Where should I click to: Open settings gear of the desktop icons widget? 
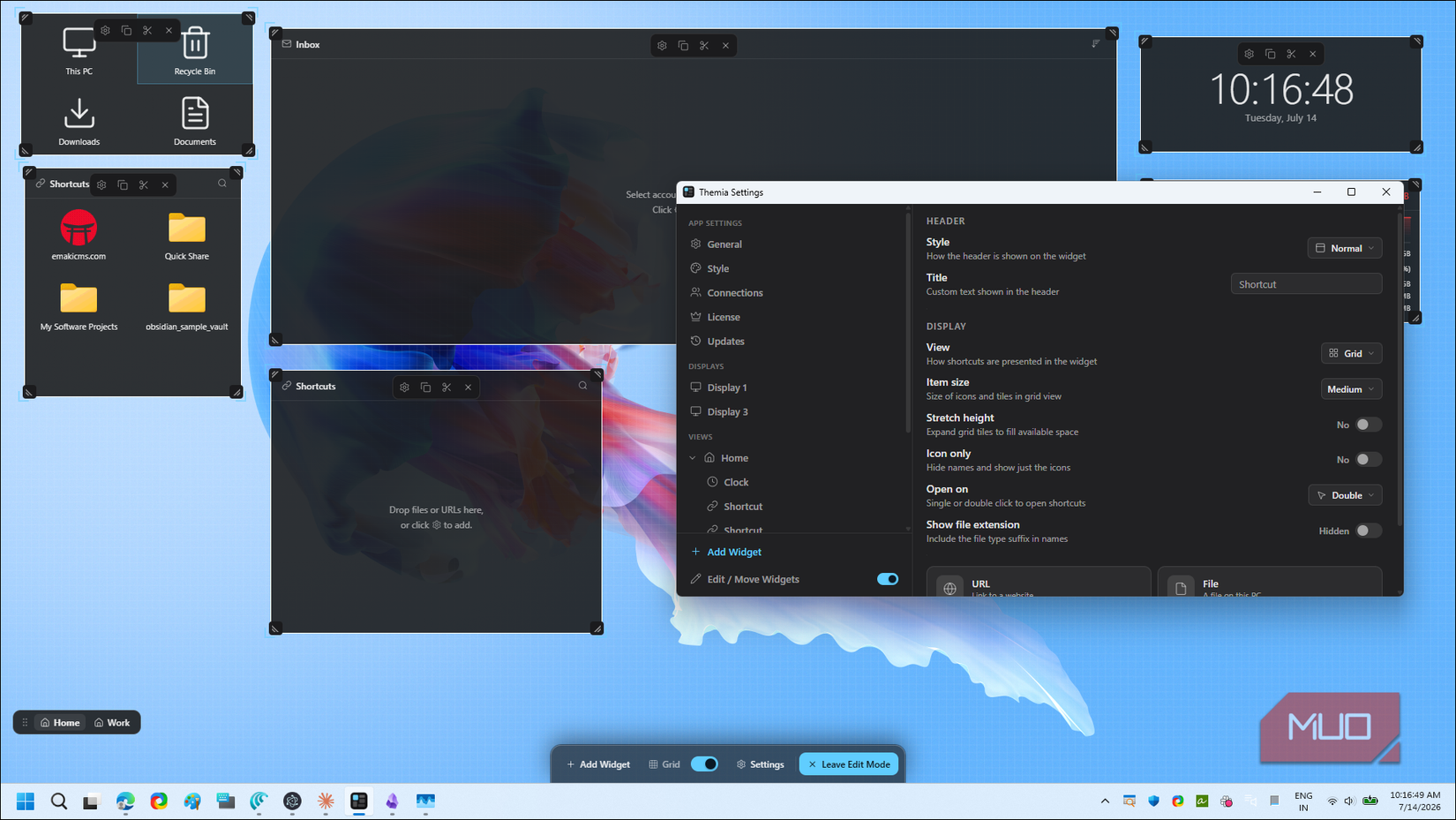[105, 30]
